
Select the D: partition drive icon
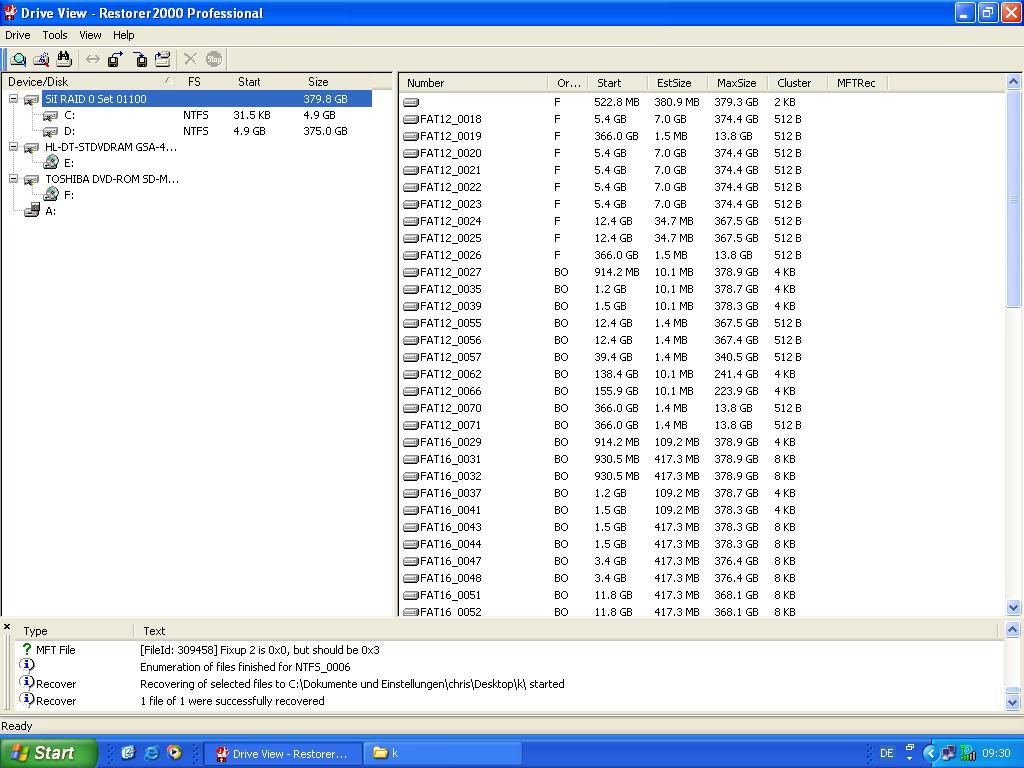tap(50, 131)
